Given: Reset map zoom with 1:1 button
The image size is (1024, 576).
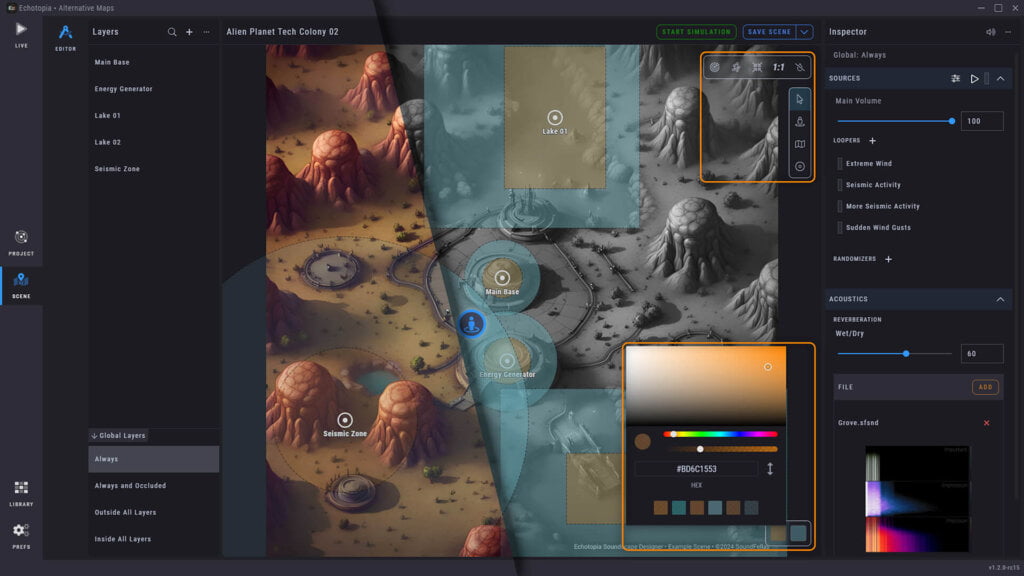Looking at the screenshot, I should tap(779, 67).
